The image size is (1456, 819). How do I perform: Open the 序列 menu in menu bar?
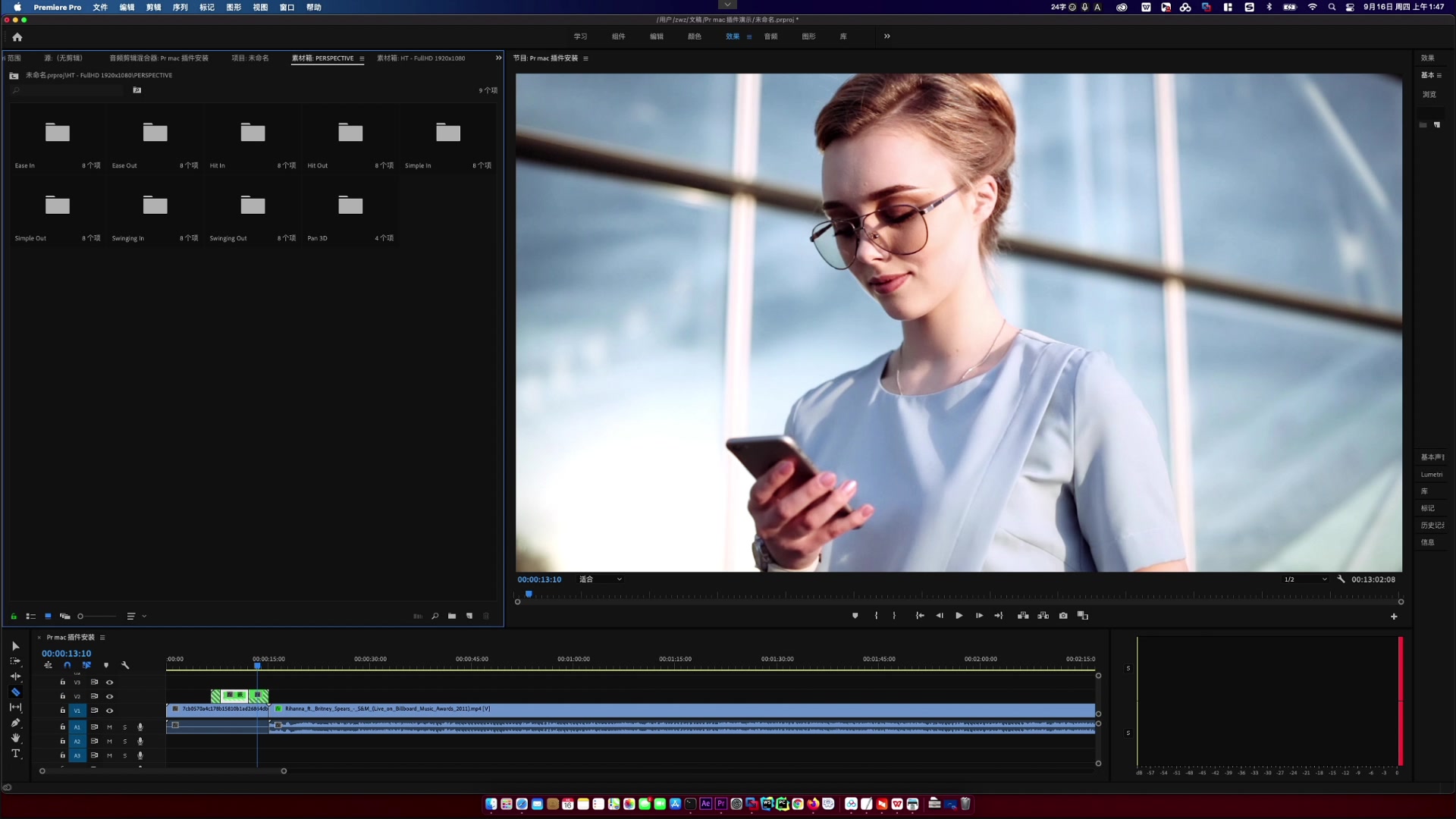[x=180, y=7]
